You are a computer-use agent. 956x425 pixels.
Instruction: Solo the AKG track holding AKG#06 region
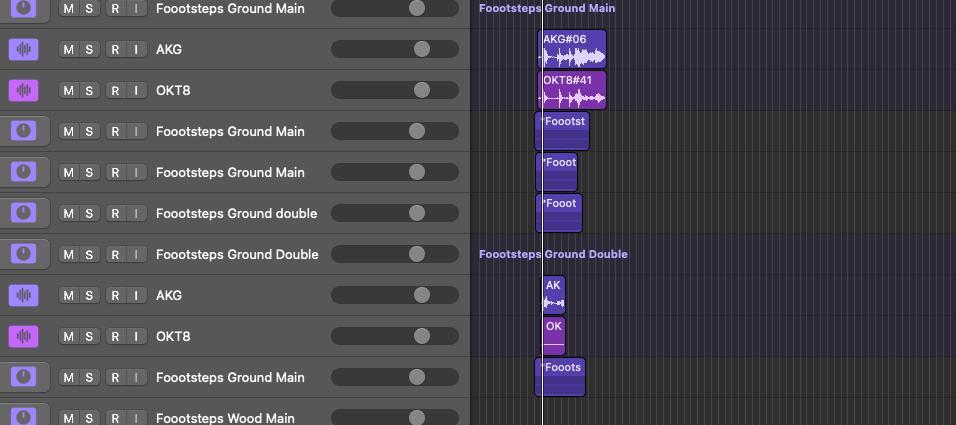[x=89, y=50]
